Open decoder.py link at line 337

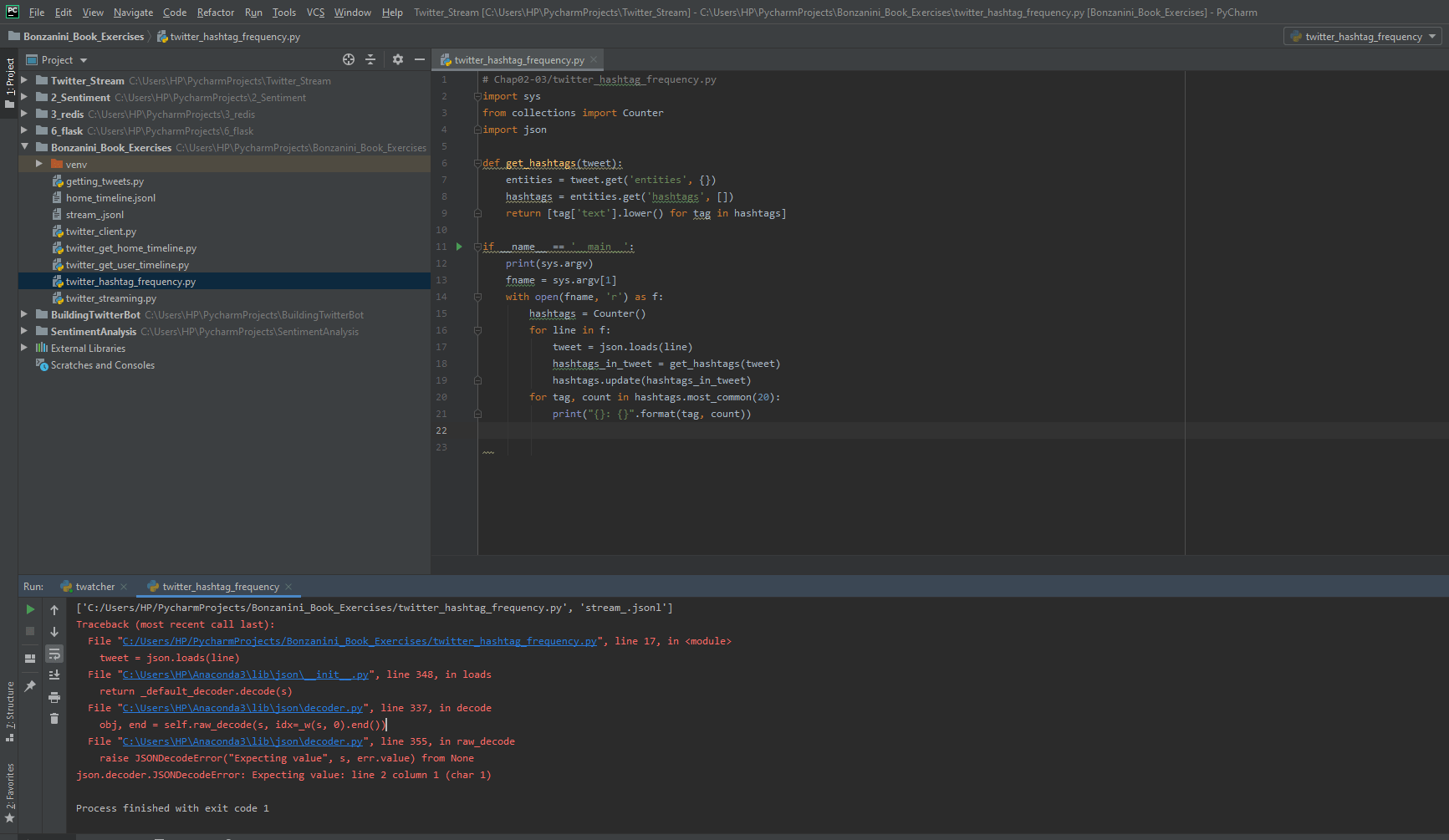242,708
